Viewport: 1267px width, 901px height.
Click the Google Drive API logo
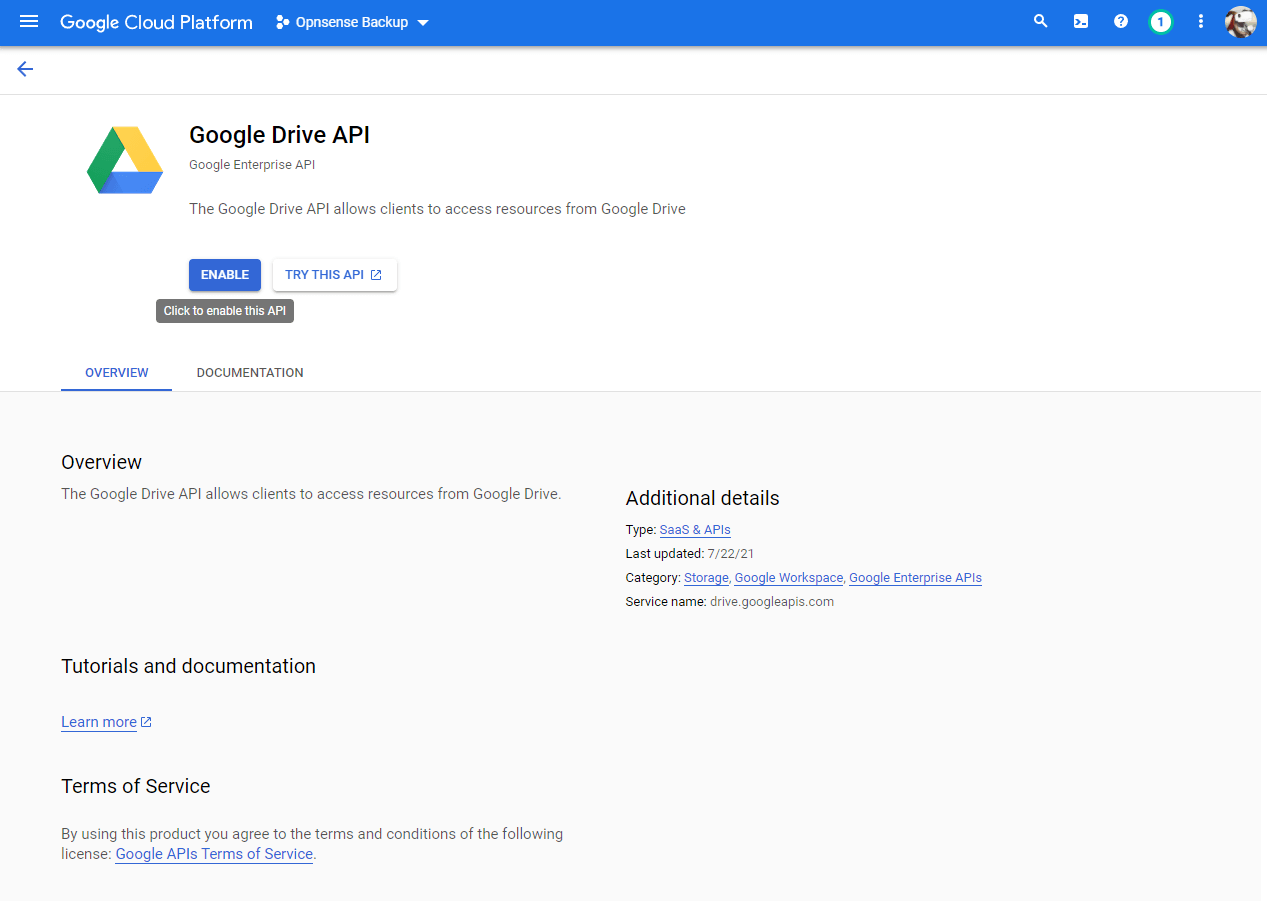tap(124, 160)
